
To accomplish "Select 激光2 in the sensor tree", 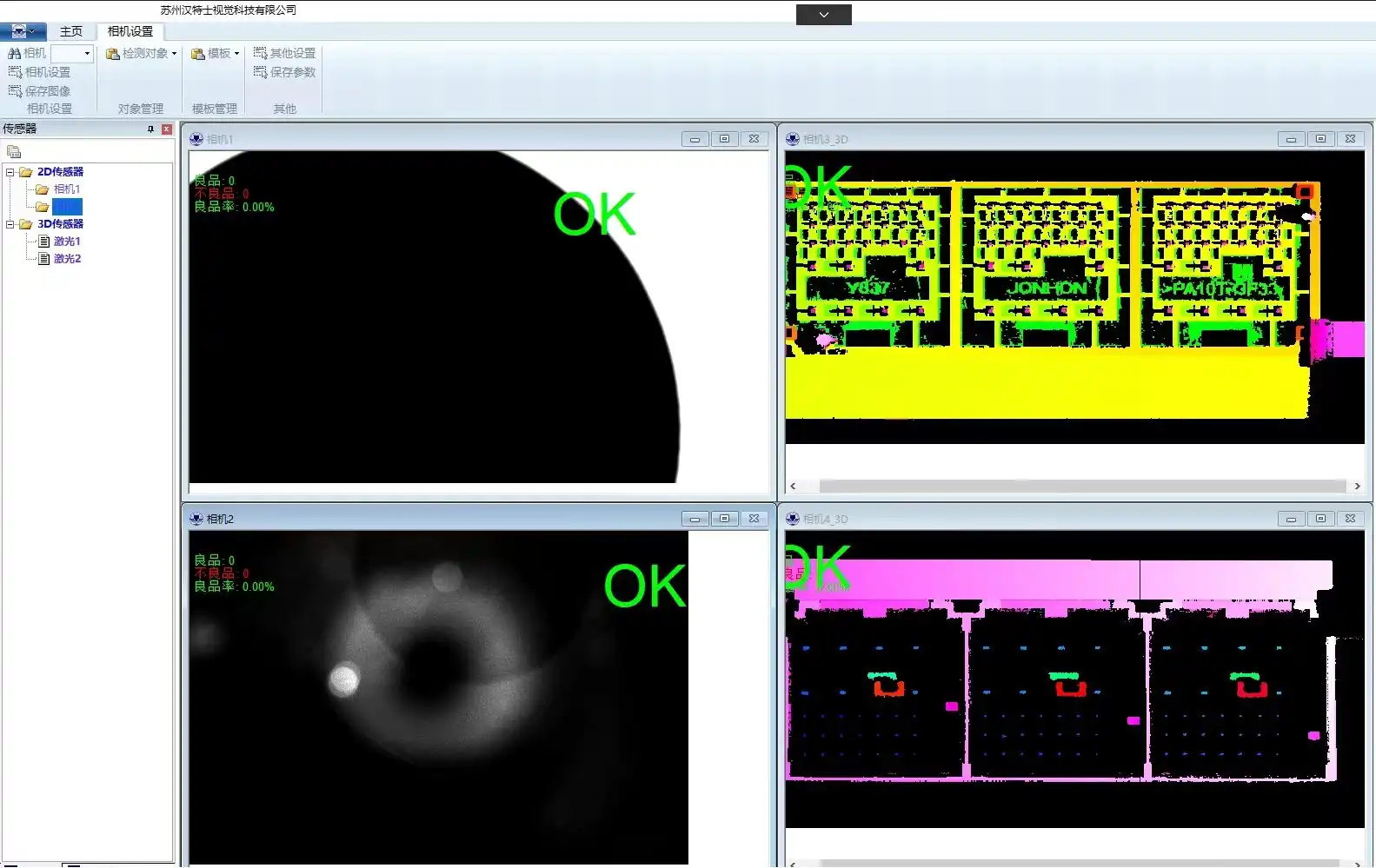I will [x=66, y=259].
